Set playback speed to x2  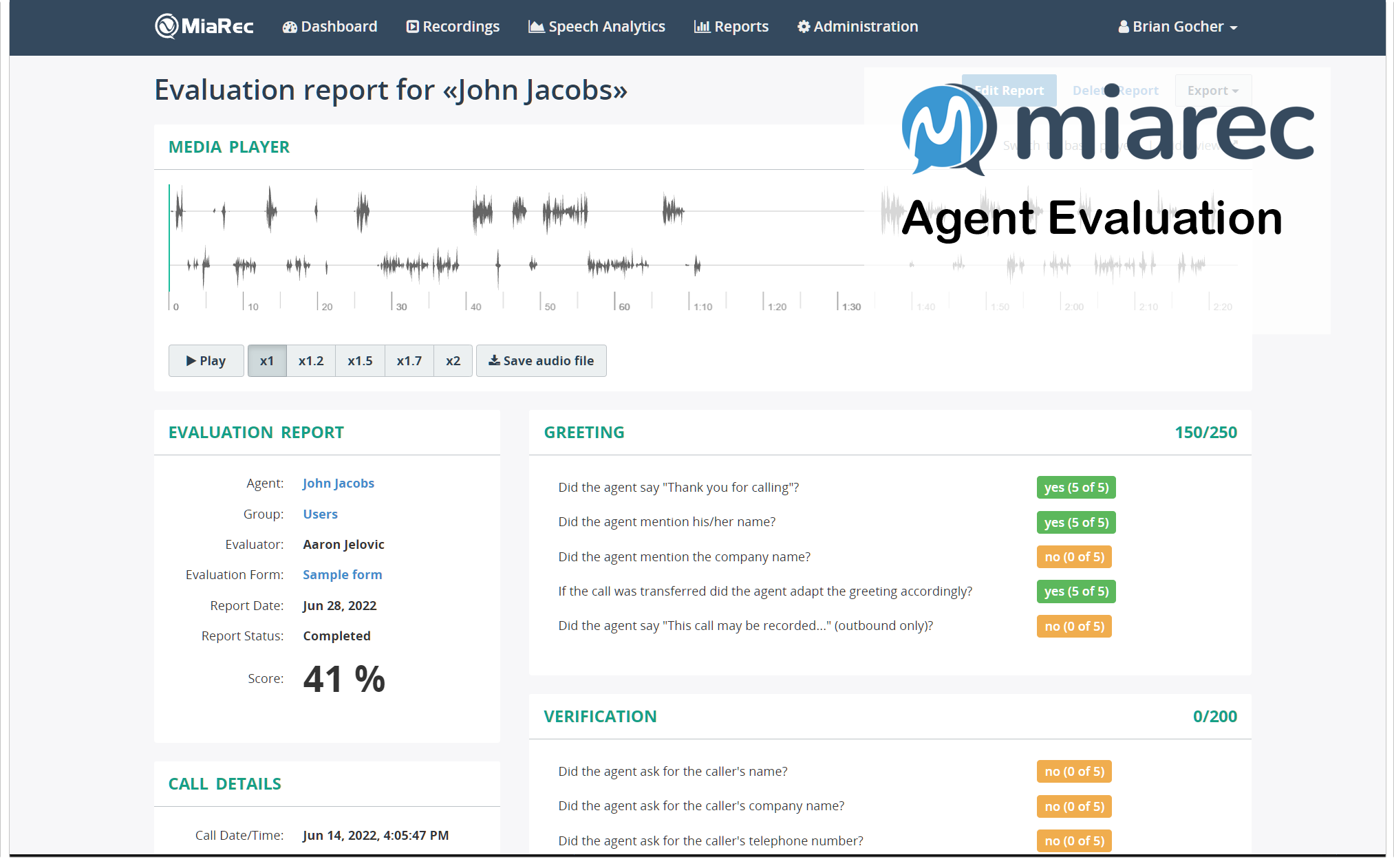point(453,360)
